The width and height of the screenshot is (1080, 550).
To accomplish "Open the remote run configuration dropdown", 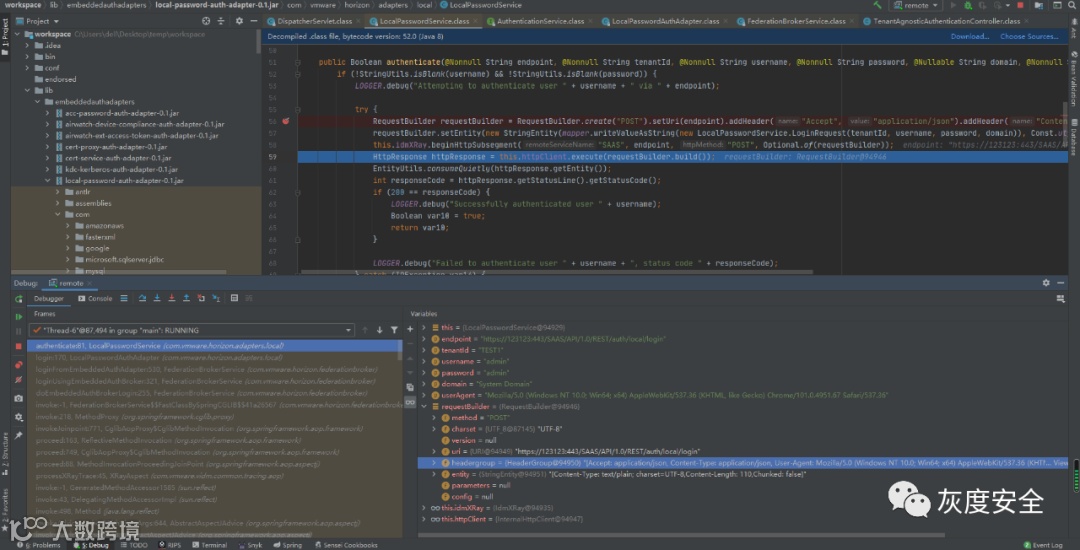I will 915,6.
